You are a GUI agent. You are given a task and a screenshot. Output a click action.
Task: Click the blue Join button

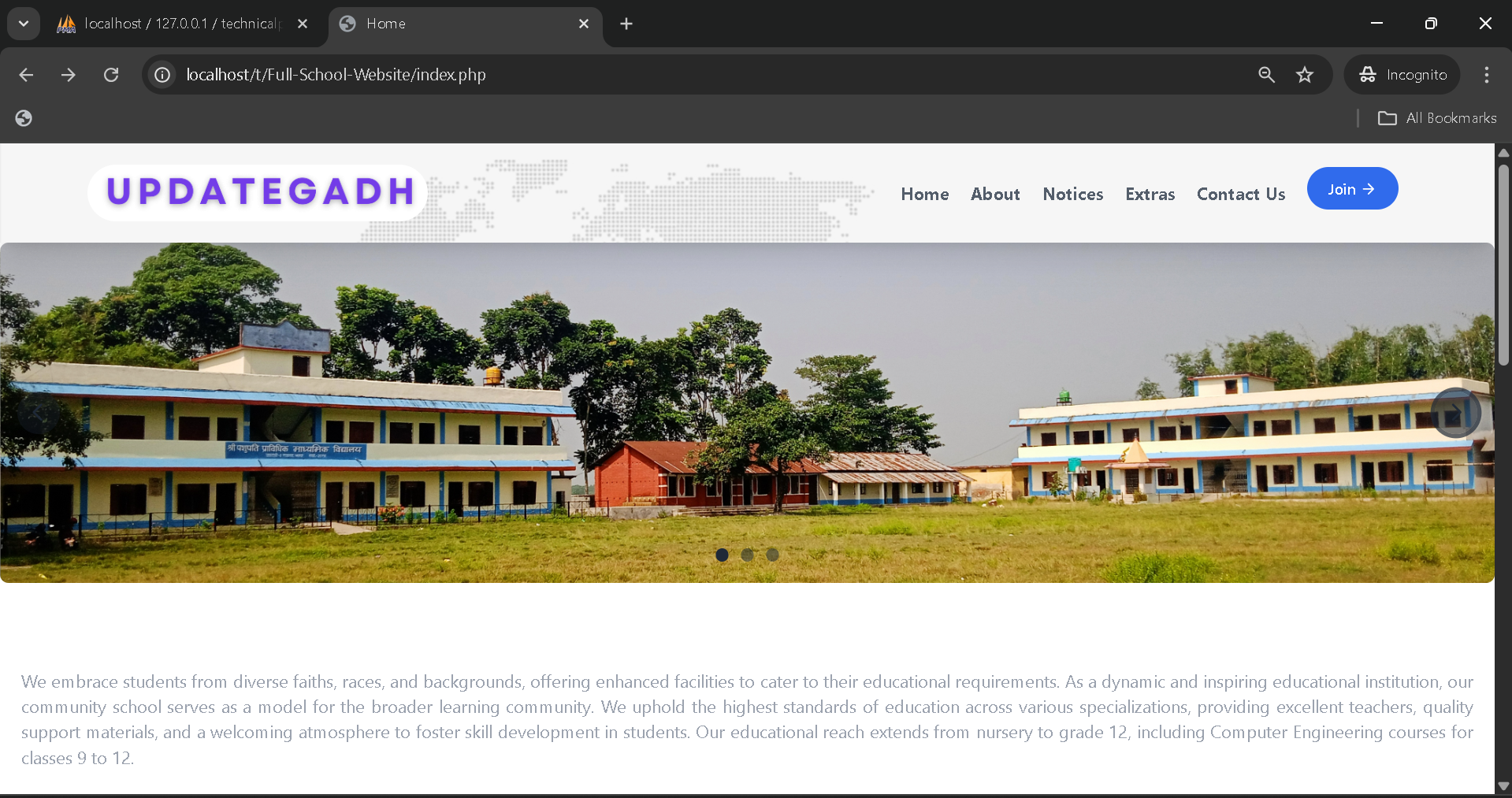[1352, 188]
